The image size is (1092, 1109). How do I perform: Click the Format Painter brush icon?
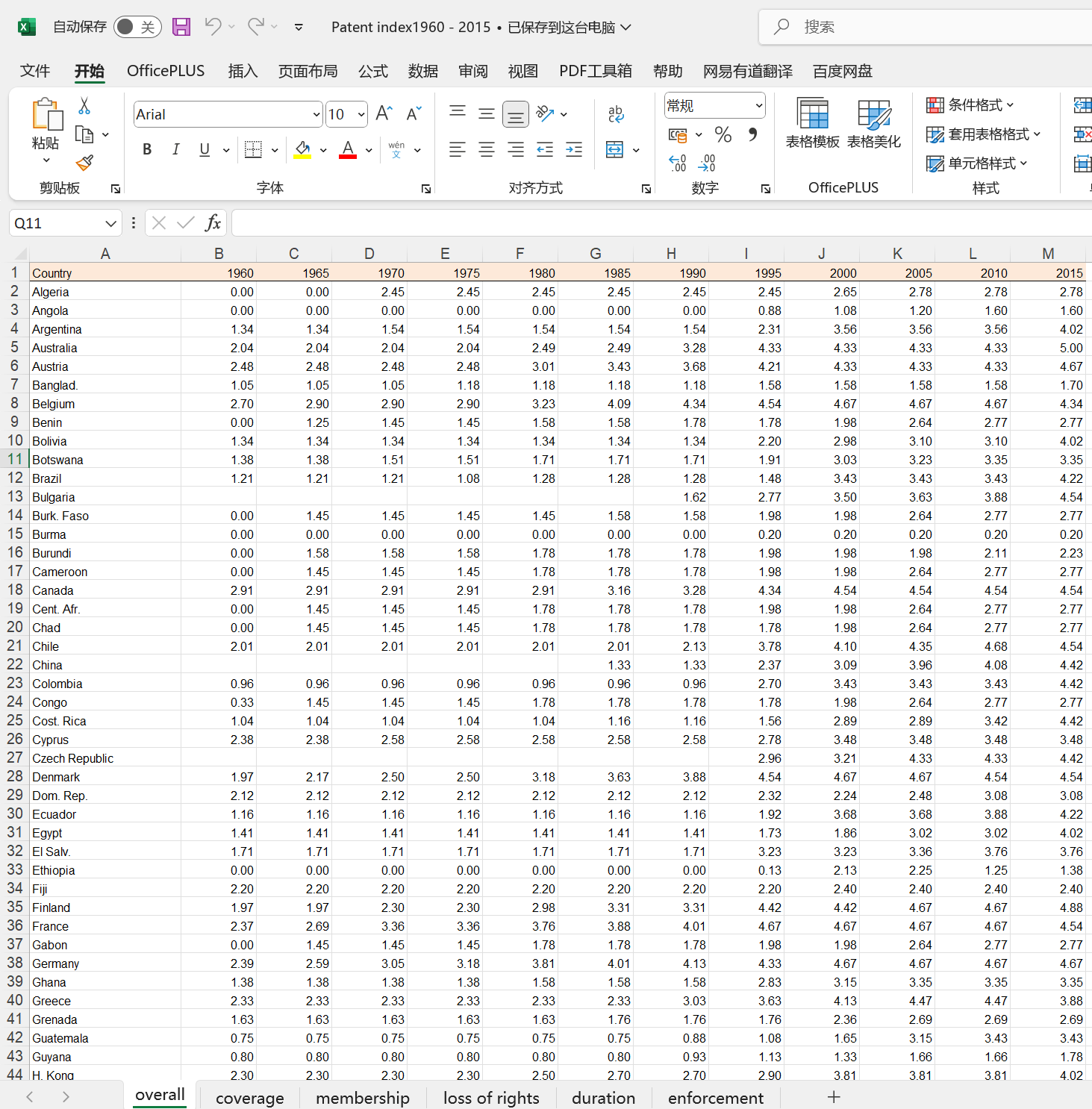[x=84, y=163]
